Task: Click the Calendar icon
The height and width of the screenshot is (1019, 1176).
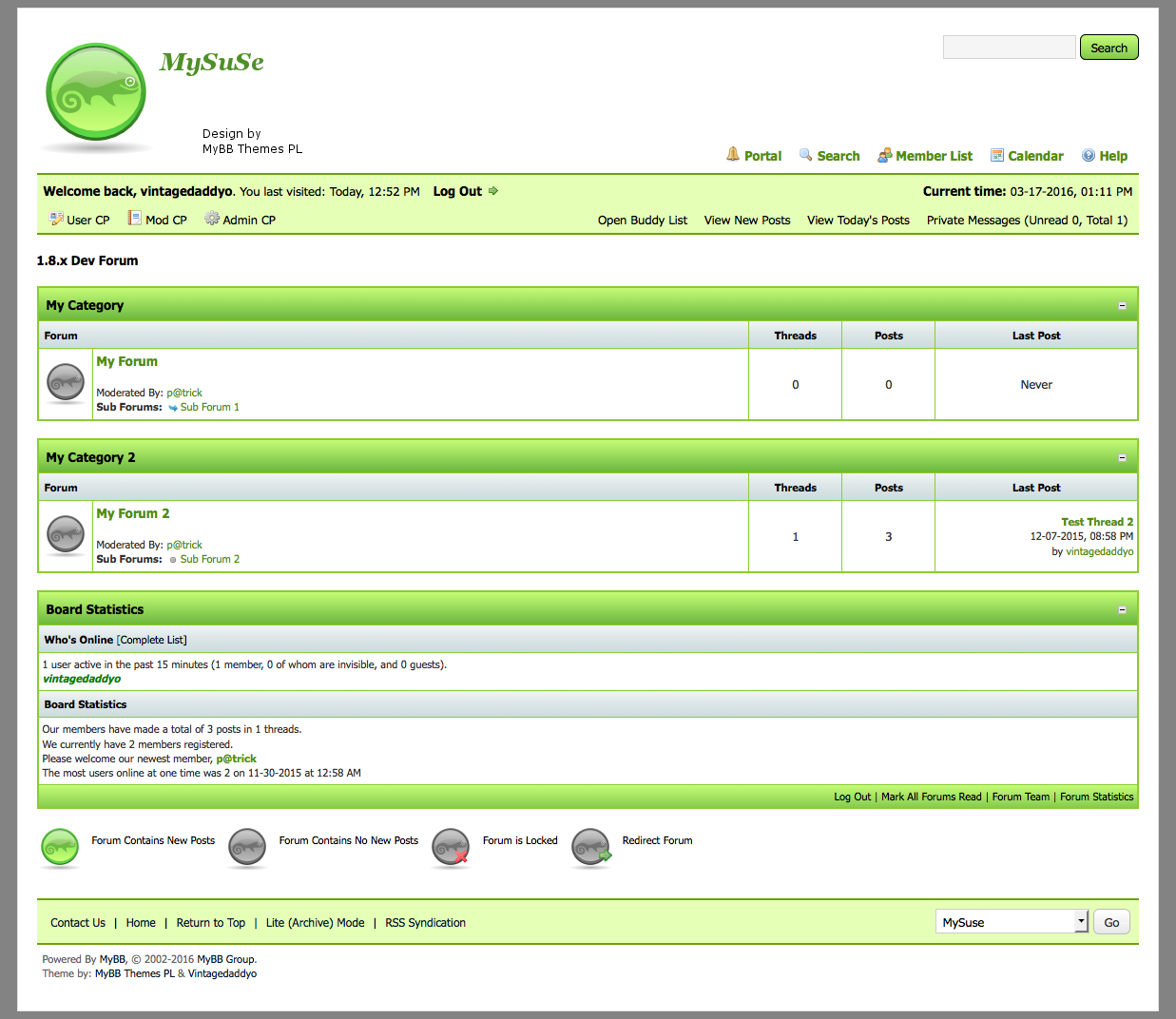Action: [x=997, y=155]
